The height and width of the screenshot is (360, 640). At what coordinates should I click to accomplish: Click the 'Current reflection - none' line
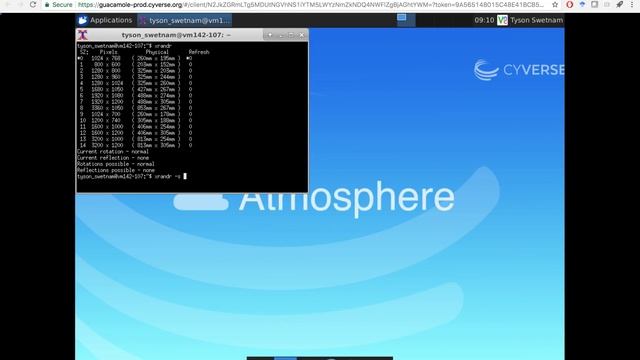pyautogui.click(x=113, y=158)
